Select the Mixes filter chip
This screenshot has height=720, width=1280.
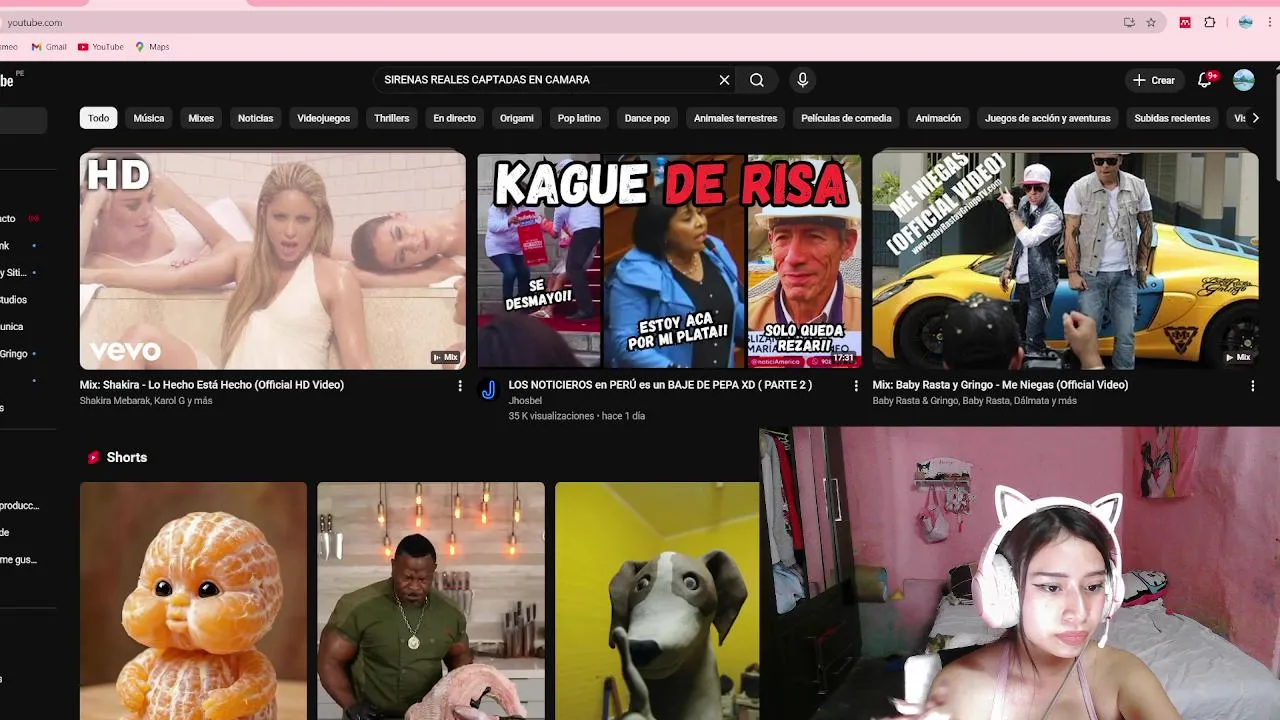tap(201, 118)
